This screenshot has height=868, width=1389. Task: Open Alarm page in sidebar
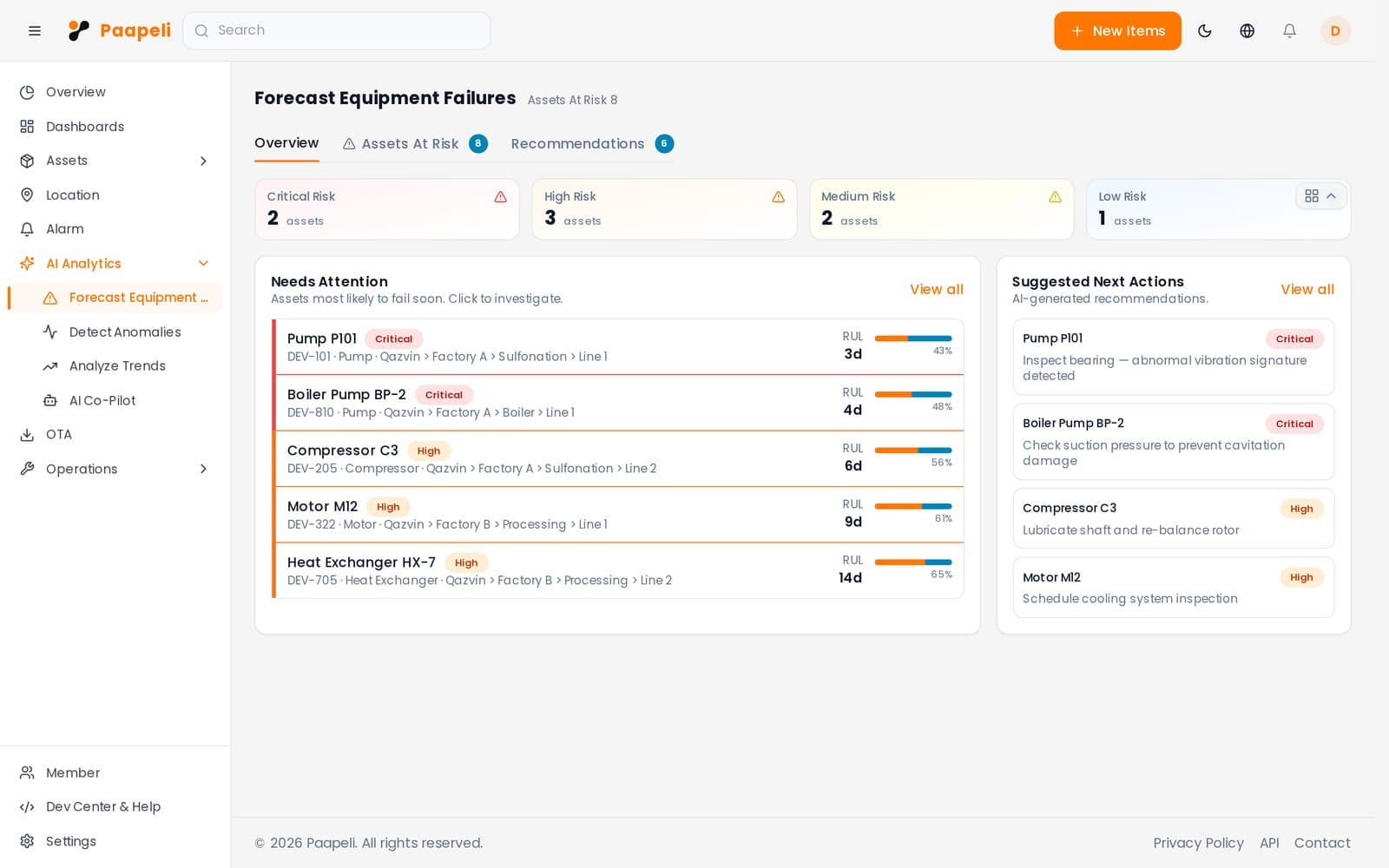coord(115,229)
